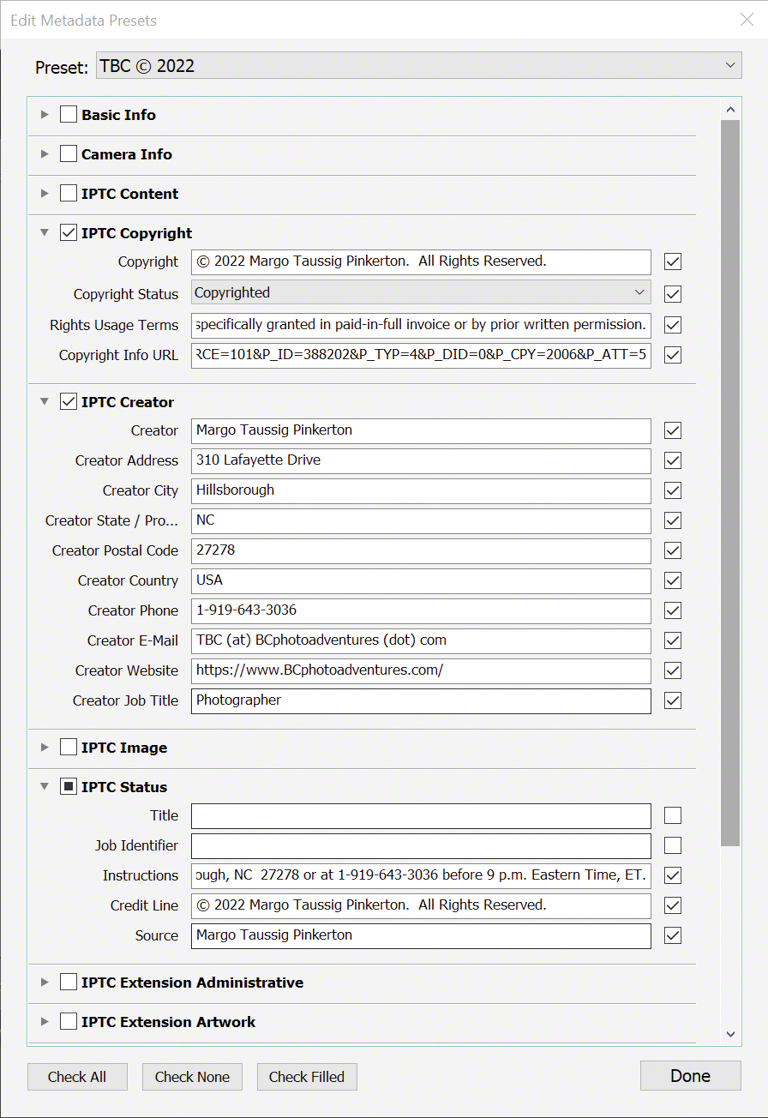Viewport: 768px width, 1118px height.
Task: Check IPTC Extension Artwork section checkbox
Action: [68, 1021]
